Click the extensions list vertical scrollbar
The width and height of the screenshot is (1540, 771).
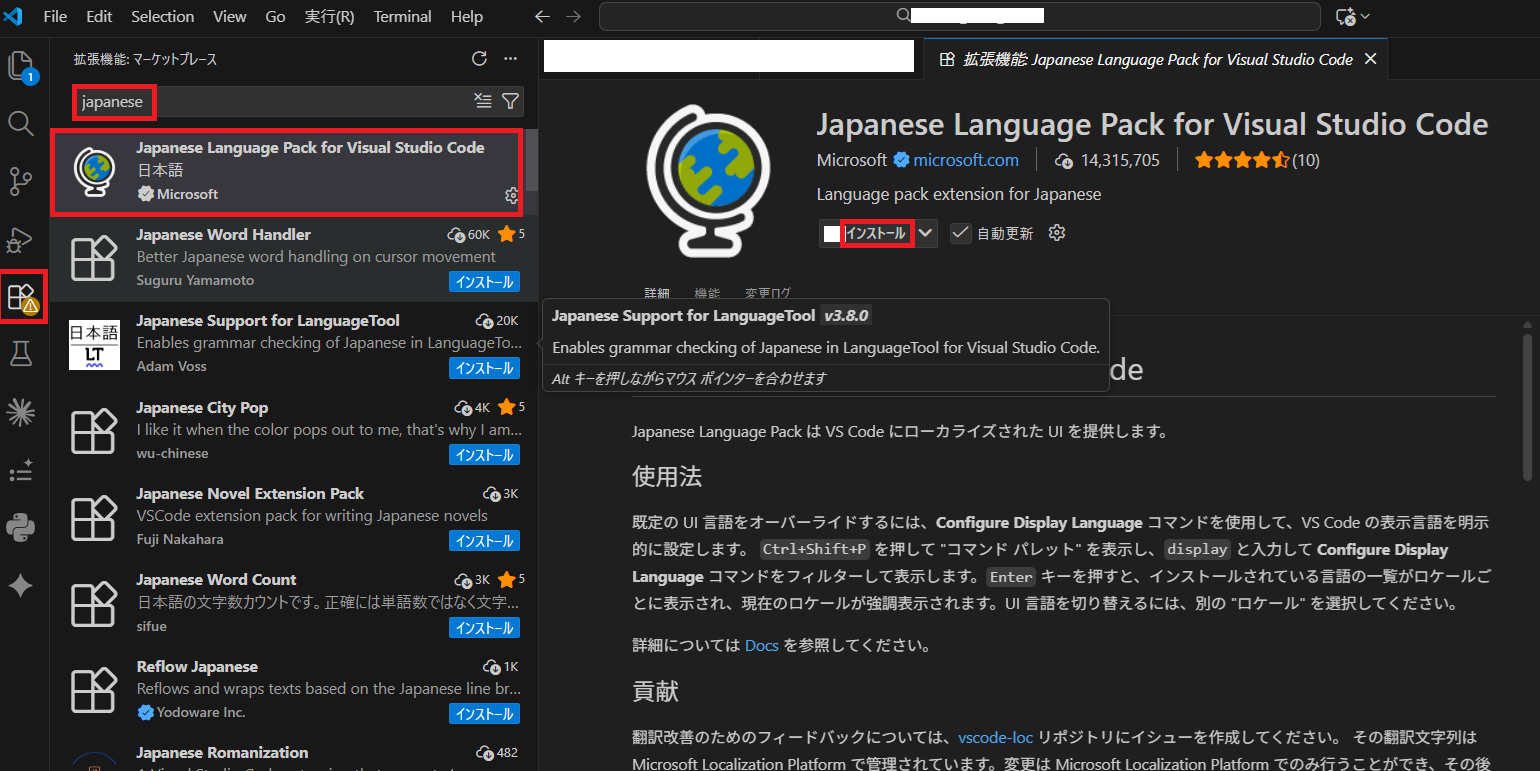point(533,160)
